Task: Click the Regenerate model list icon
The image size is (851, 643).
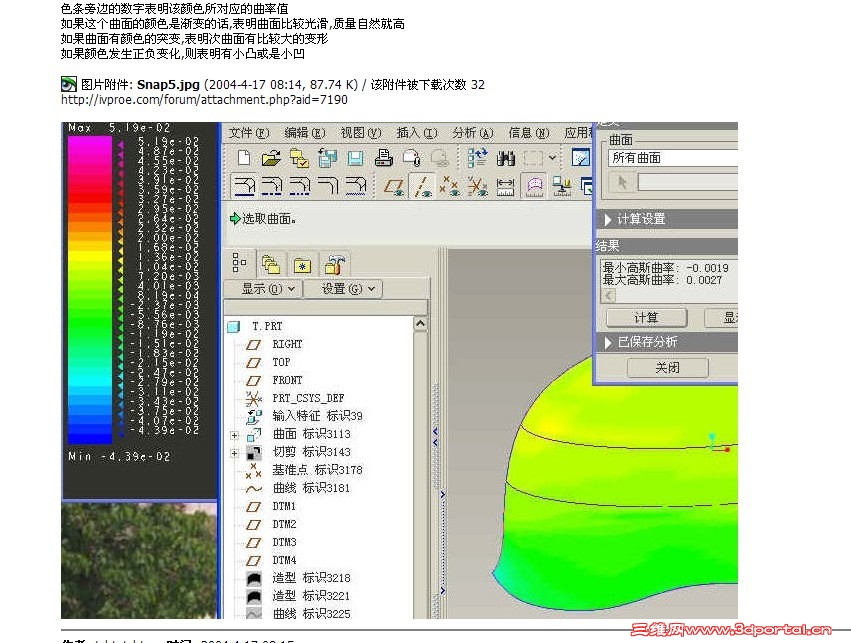Action: (x=477, y=158)
